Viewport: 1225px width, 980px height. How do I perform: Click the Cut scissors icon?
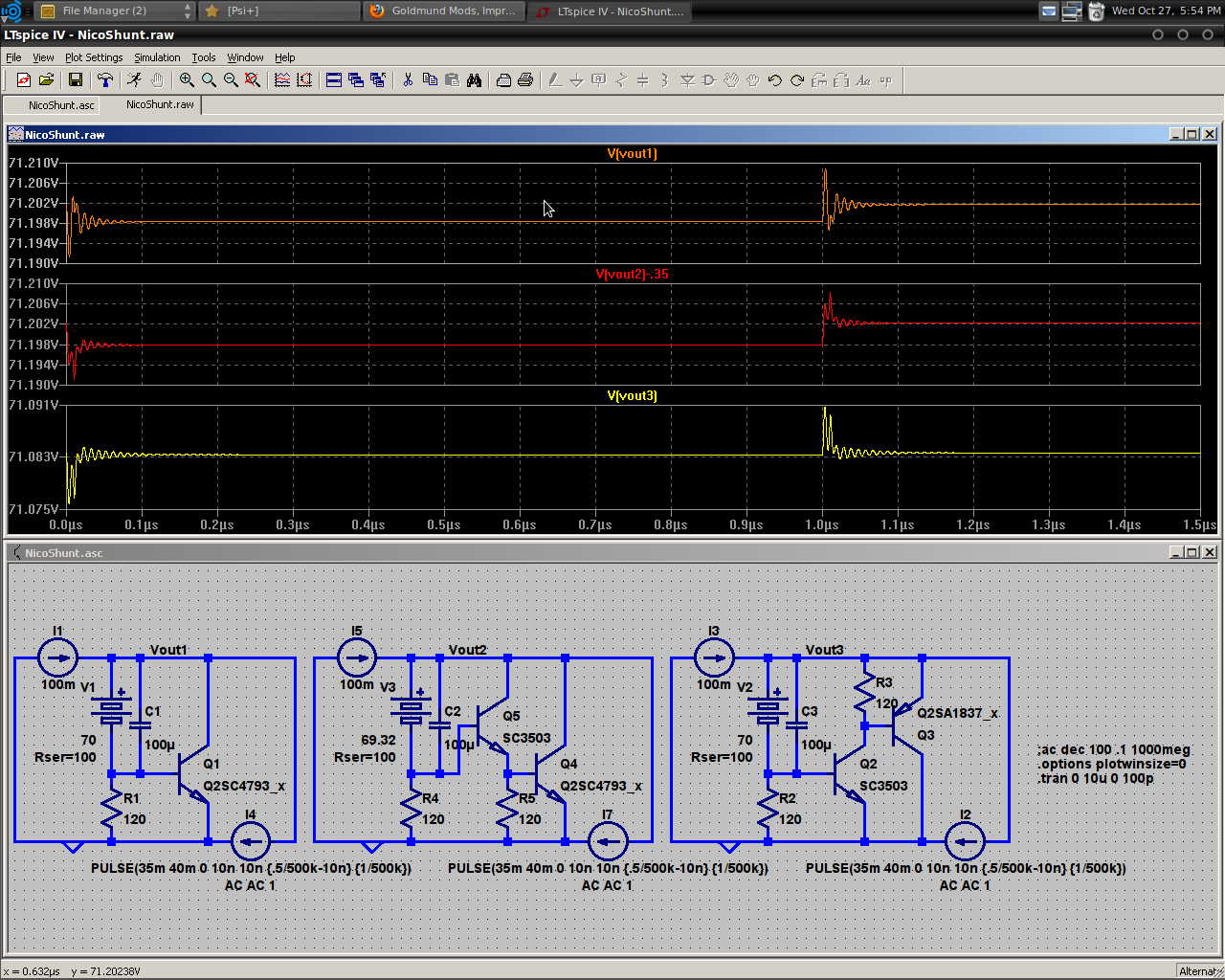(408, 80)
